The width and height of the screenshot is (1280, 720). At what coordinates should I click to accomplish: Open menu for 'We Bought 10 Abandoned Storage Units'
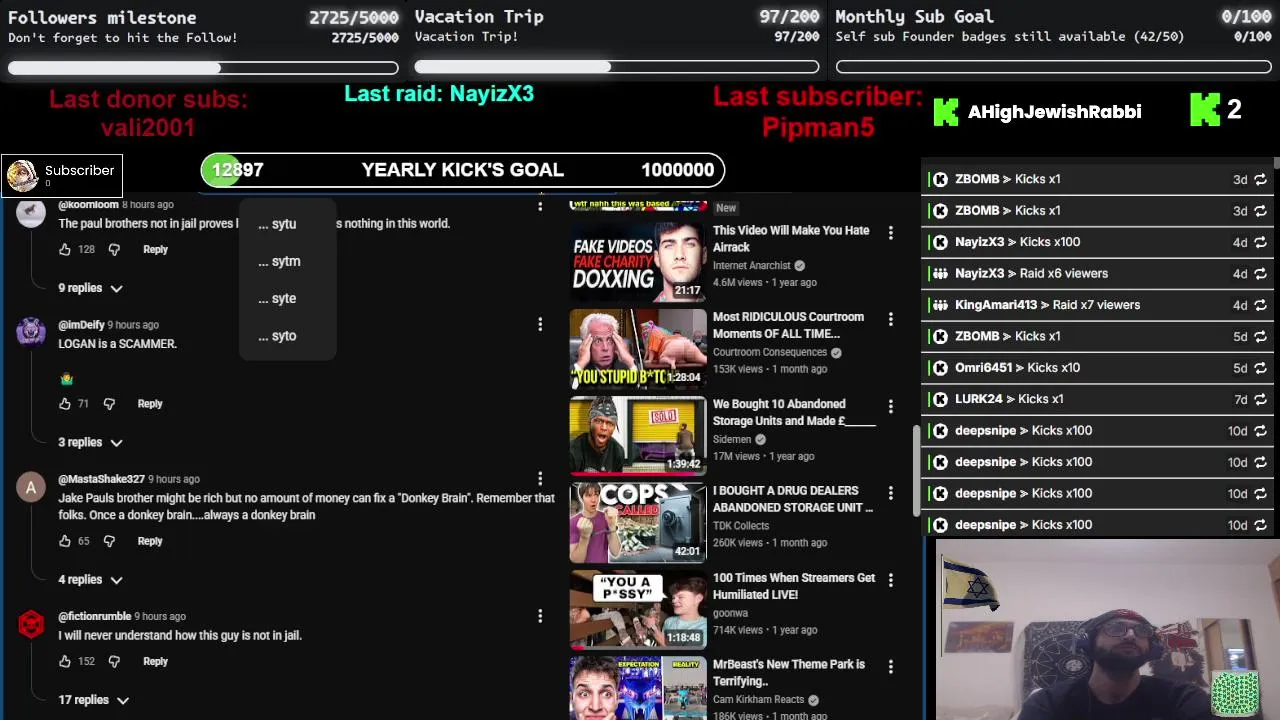click(x=891, y=406)
